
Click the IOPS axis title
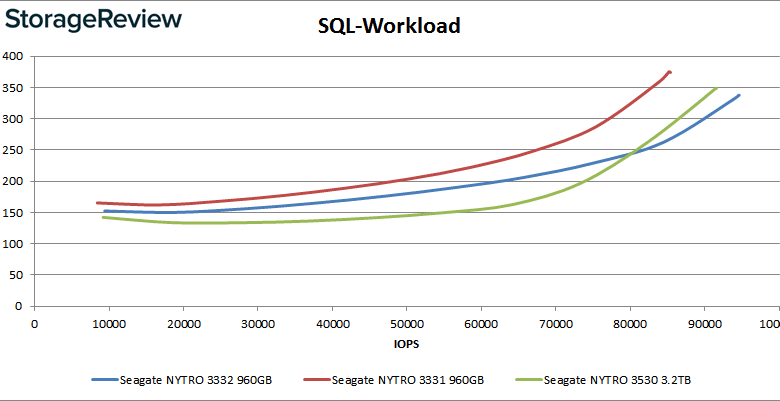point(407,345)
